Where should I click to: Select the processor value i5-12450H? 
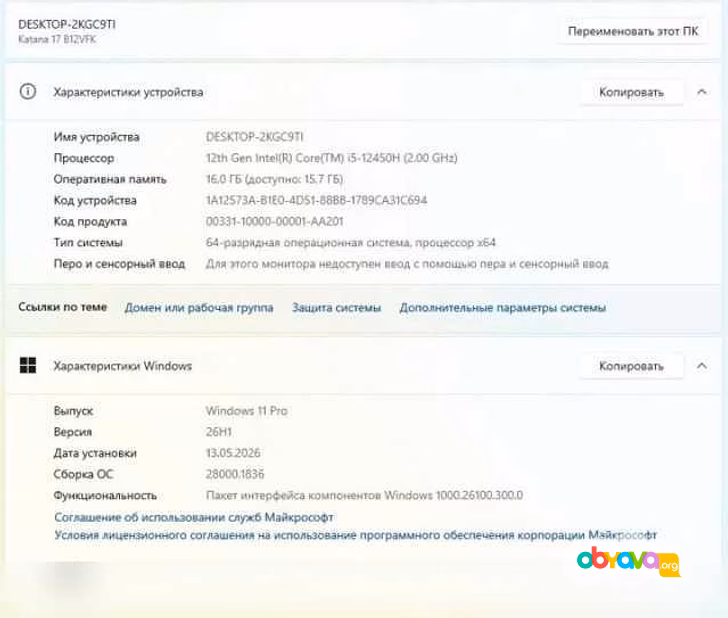pos(332,158)
